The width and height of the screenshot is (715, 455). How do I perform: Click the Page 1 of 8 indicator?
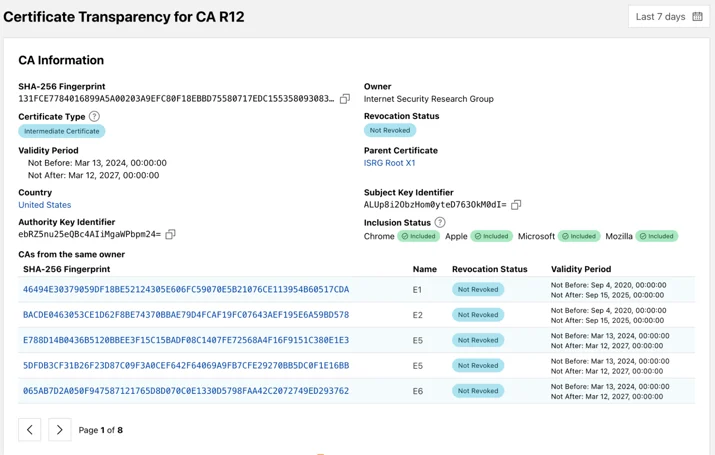coord(101,430)
